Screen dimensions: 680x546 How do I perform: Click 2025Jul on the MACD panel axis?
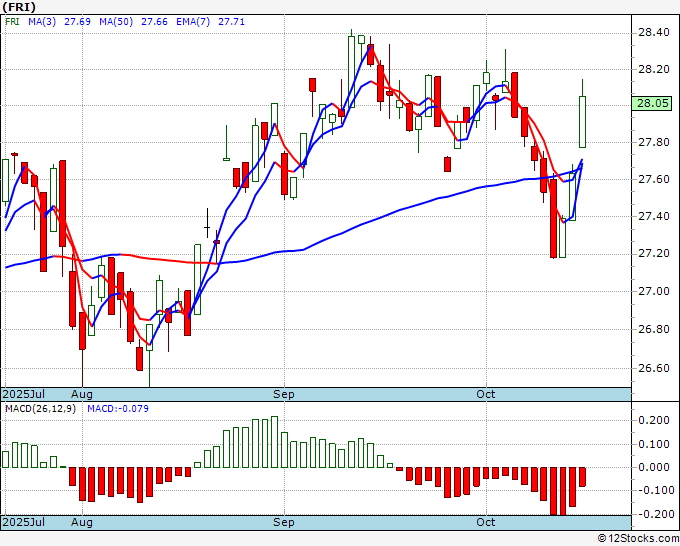24,522
